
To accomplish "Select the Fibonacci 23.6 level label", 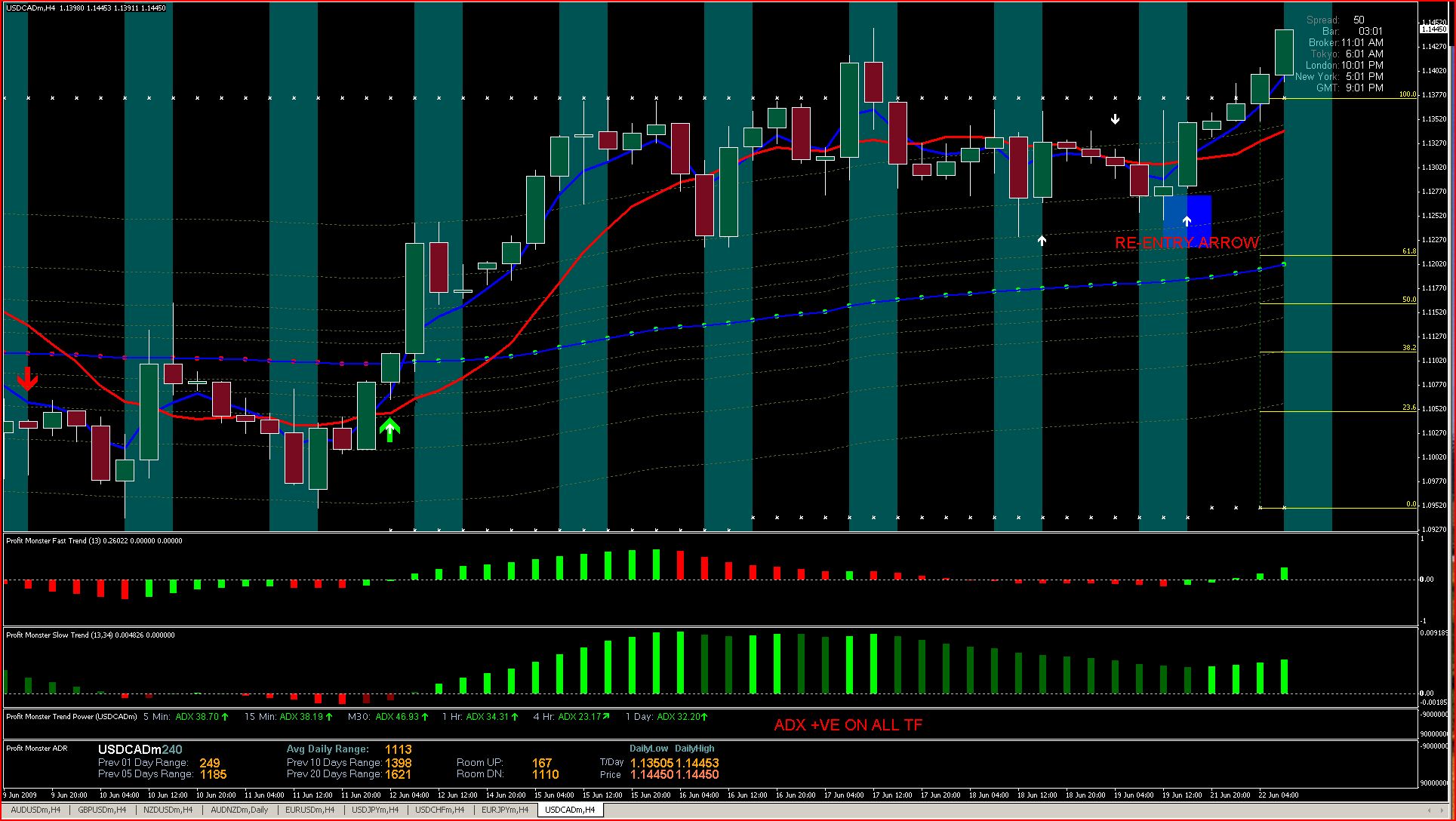I will 1409,407.
